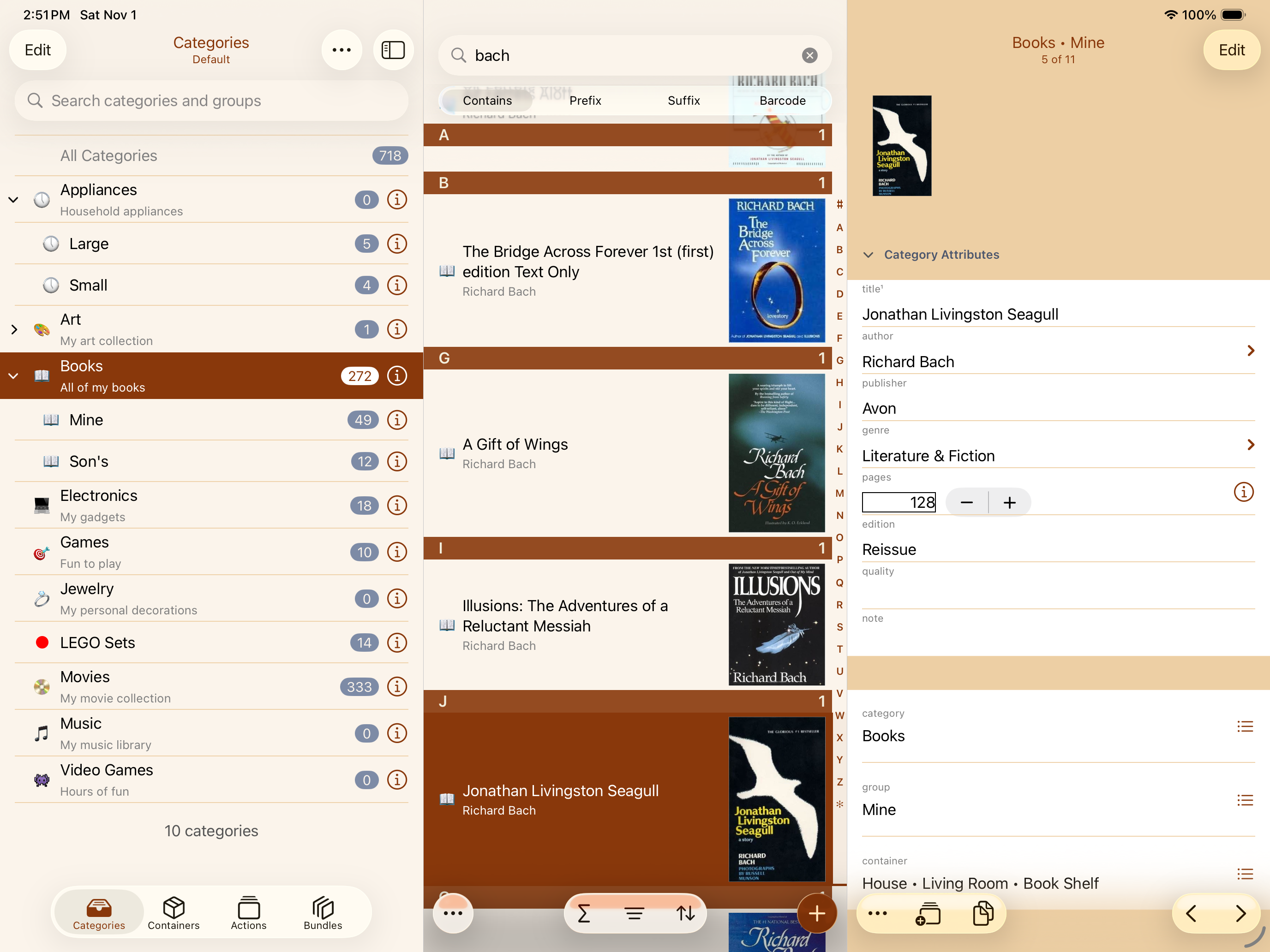1270x952 pixels.
Task: Jump to letter M in index
Action: coord(839,493)
